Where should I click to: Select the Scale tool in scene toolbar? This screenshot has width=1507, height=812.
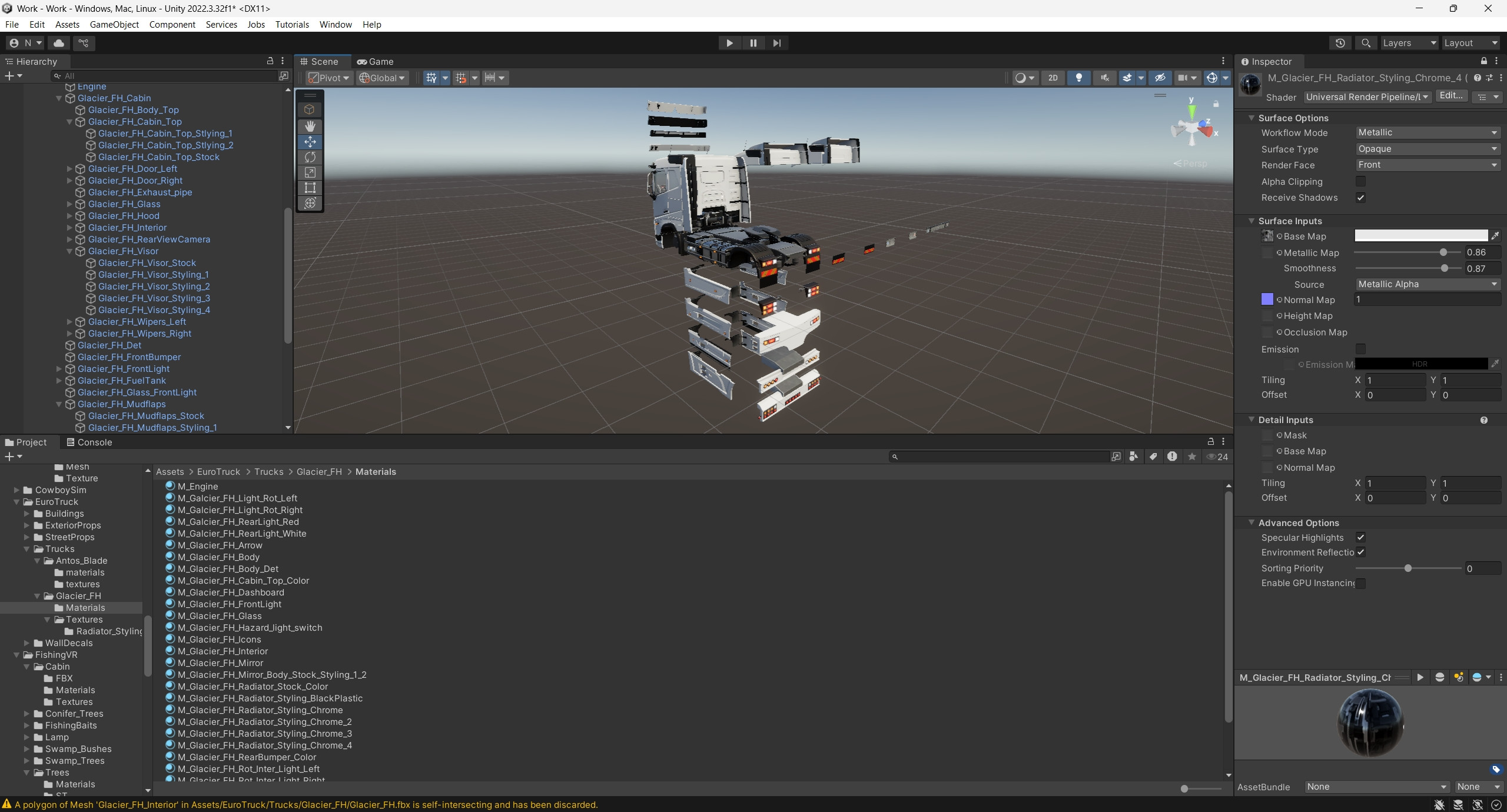pos(310,172)
